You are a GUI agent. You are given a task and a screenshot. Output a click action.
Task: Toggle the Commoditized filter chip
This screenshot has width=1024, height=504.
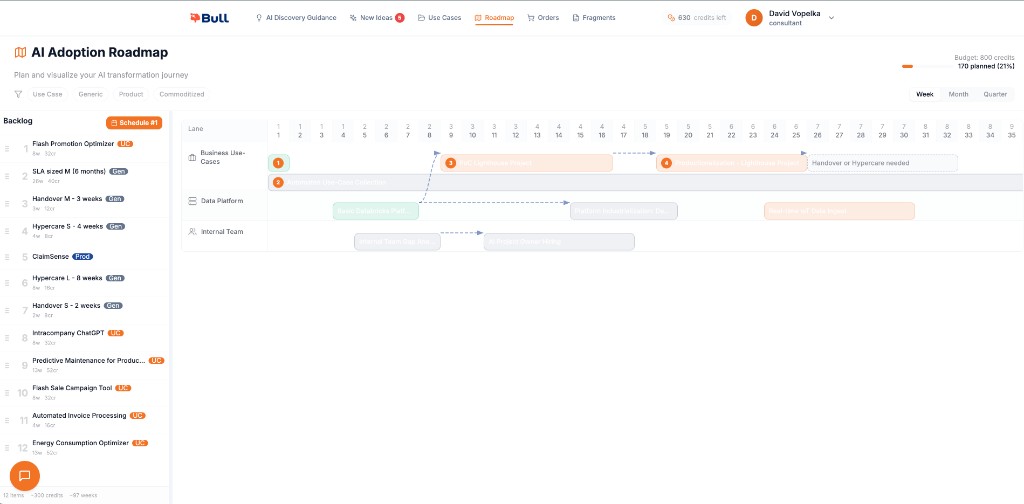click(x=182, y=94)
